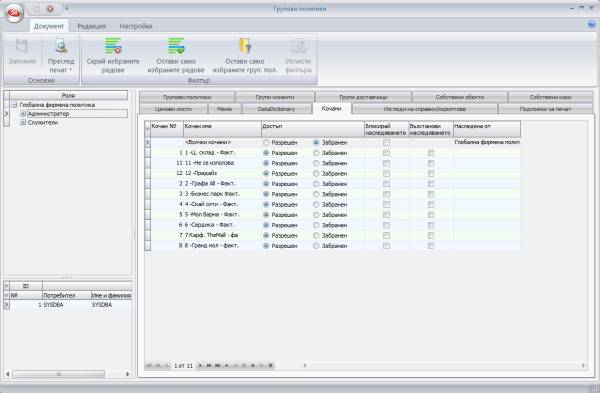The width and height of the screenshot is (600, 393).
Task: Open the round red application menu button
Action: pos(14,13)
